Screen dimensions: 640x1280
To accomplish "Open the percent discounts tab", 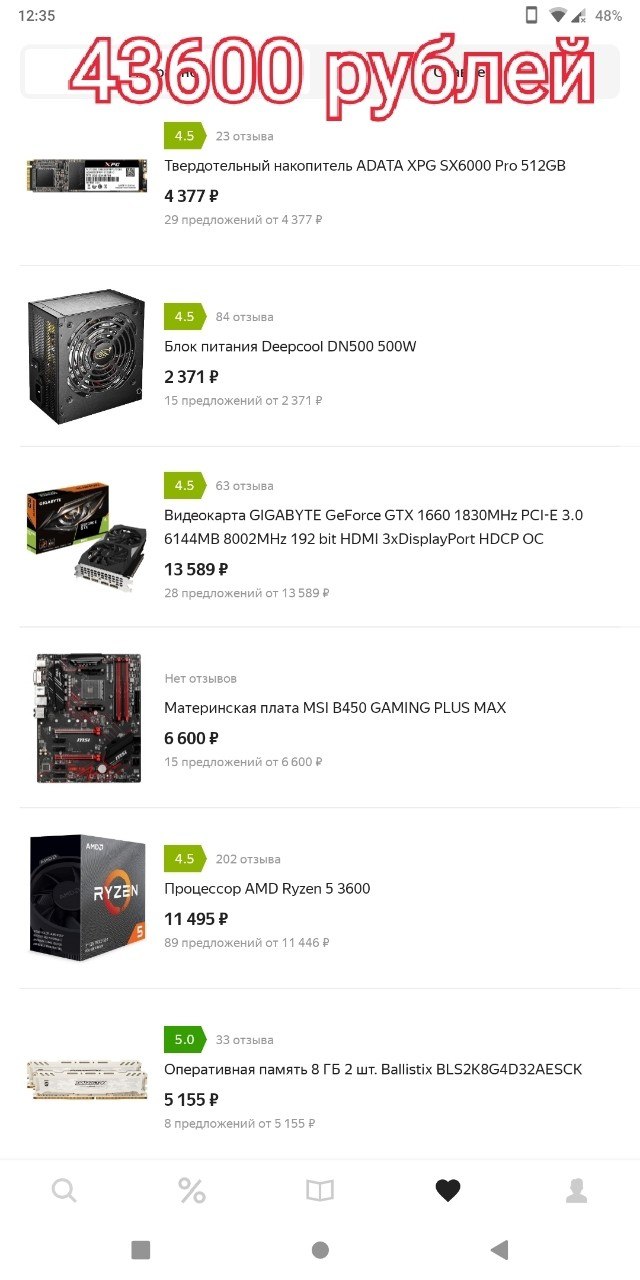I will coord(192,1190).
